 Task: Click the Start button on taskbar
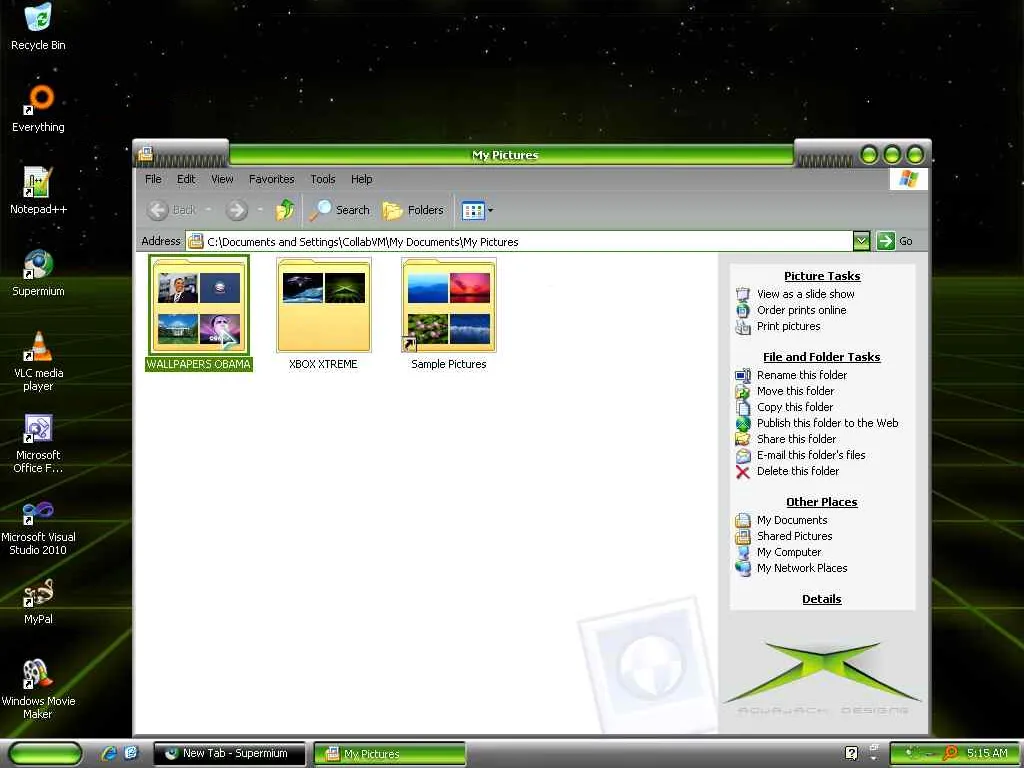(45, 754)
